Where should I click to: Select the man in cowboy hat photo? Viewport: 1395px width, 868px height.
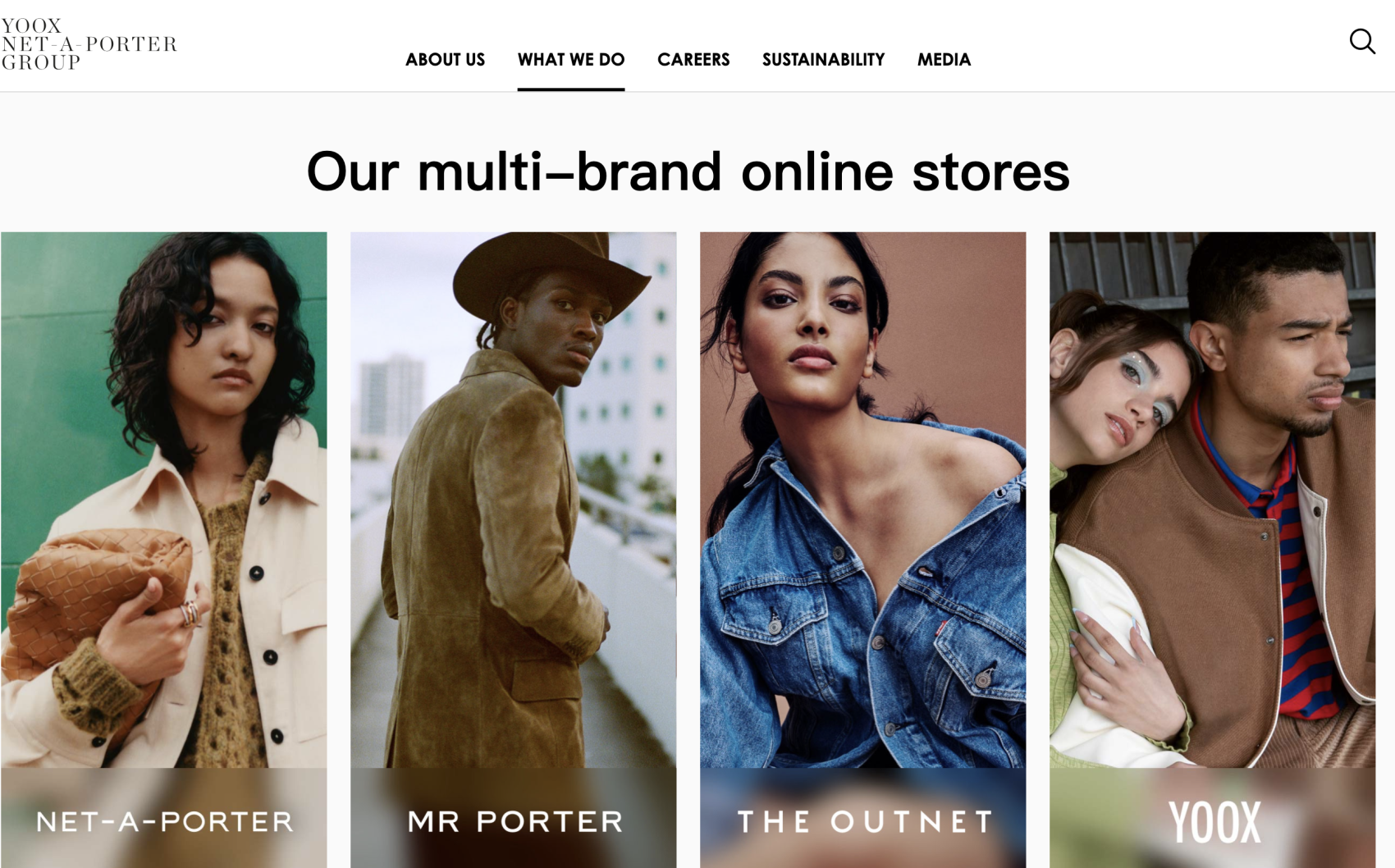point(514,500)
